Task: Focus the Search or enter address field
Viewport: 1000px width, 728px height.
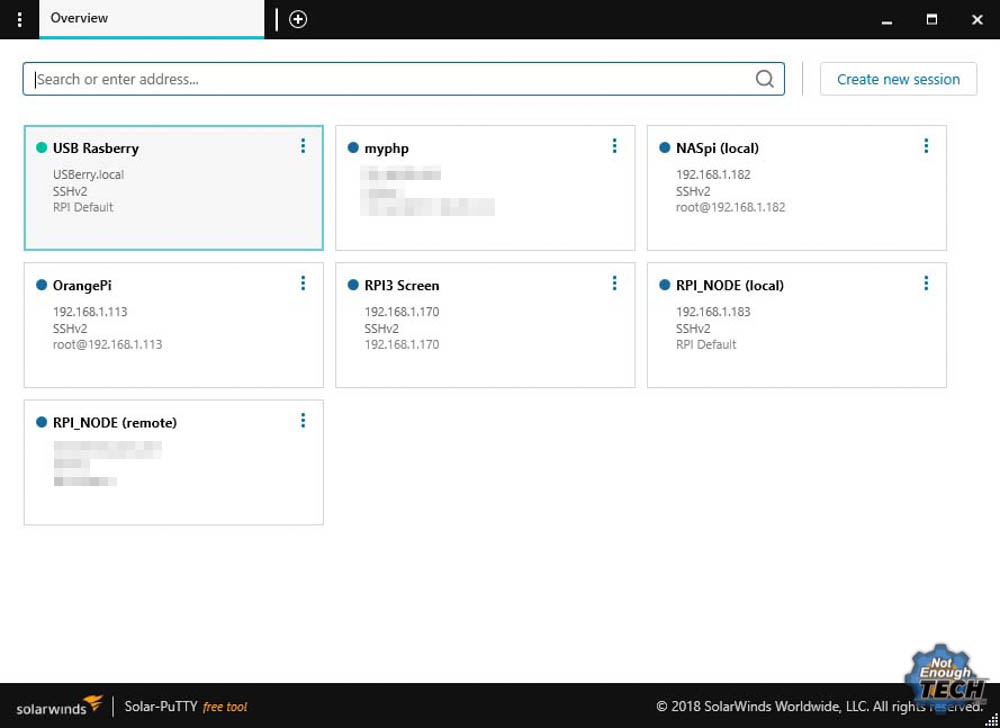Action: pyautogui.click(x=404, y=79)
